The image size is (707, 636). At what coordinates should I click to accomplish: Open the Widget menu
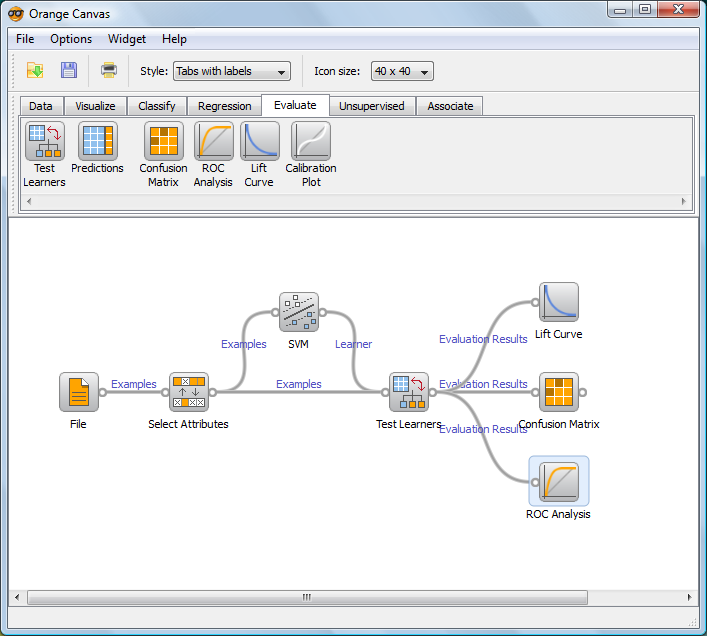coord(127,39)
